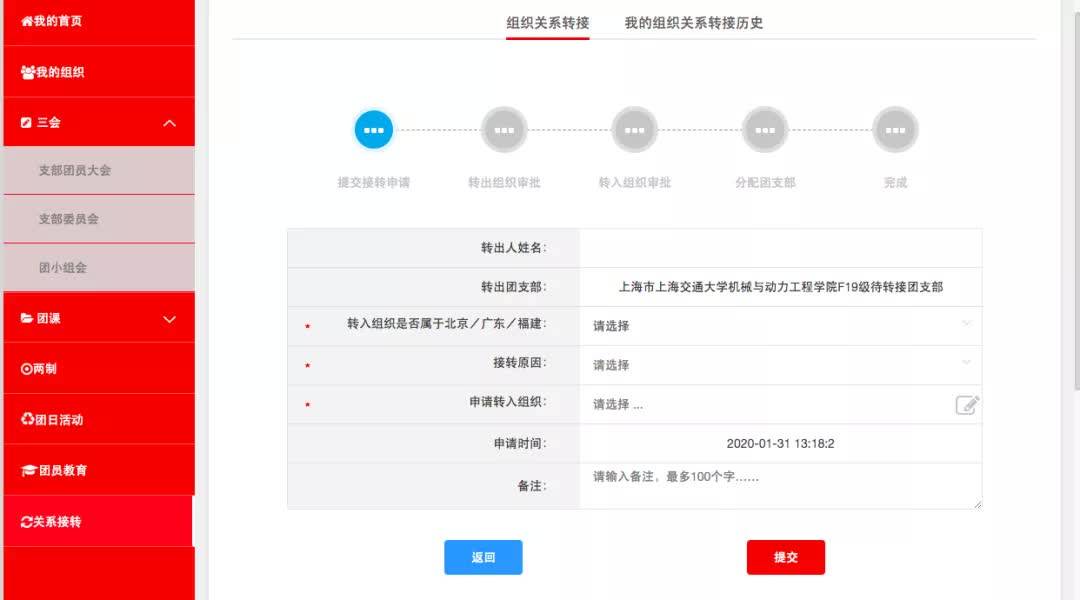Screen dimensions: 1080x600
Task: Submit the form with 提交 button
Action: 786,557
